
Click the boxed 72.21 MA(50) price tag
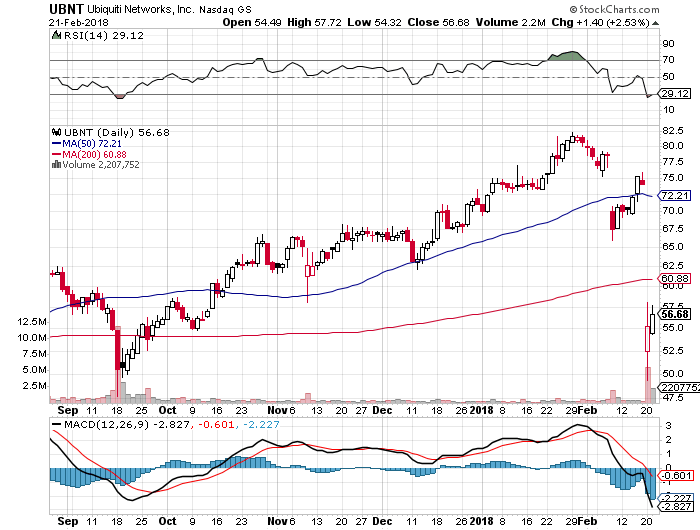(675, 196)
